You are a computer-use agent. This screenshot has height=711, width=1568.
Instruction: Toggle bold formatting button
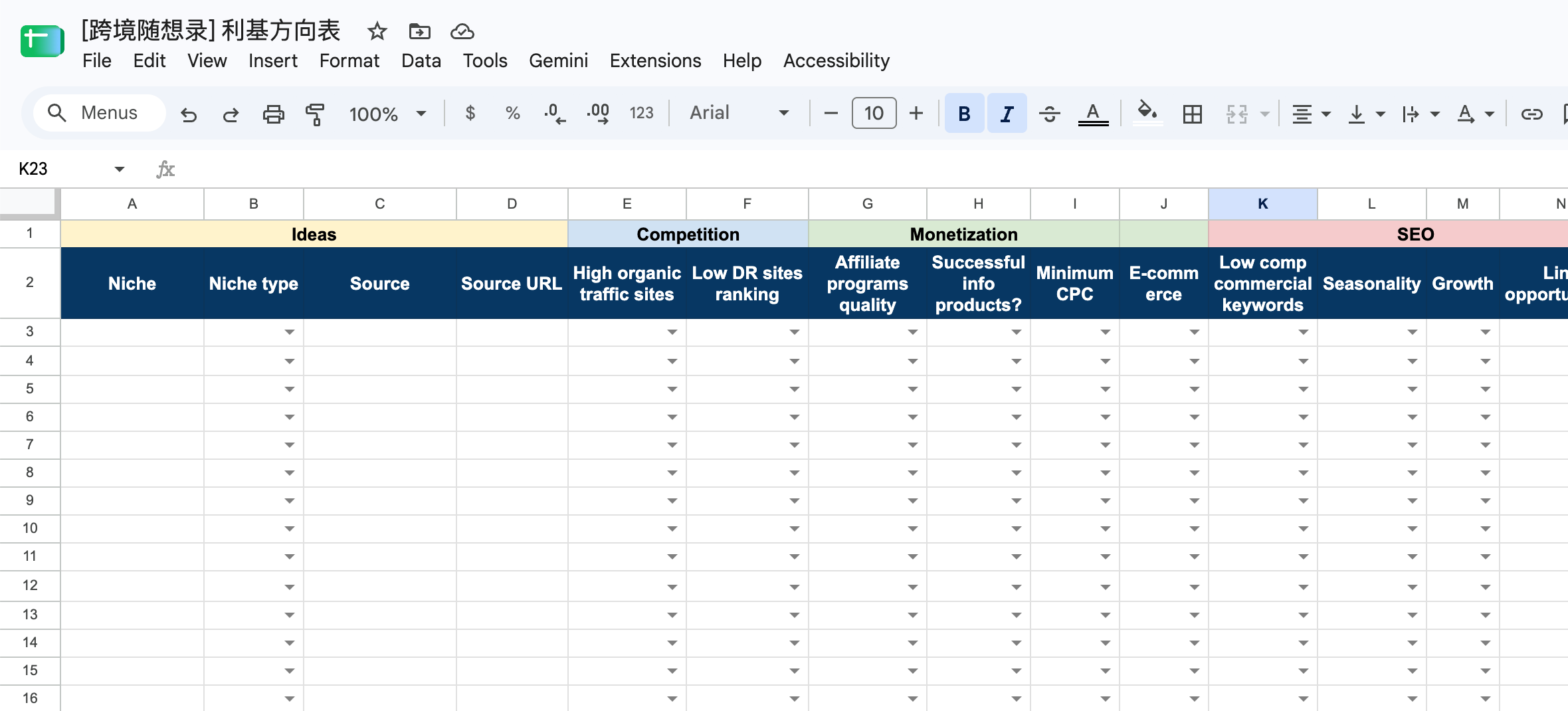(x=964, y=114)
